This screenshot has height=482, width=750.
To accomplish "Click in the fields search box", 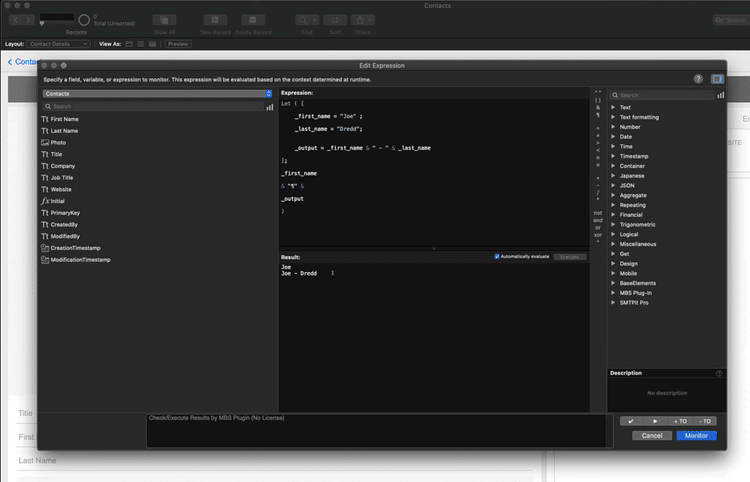I will tap(153, 107).
